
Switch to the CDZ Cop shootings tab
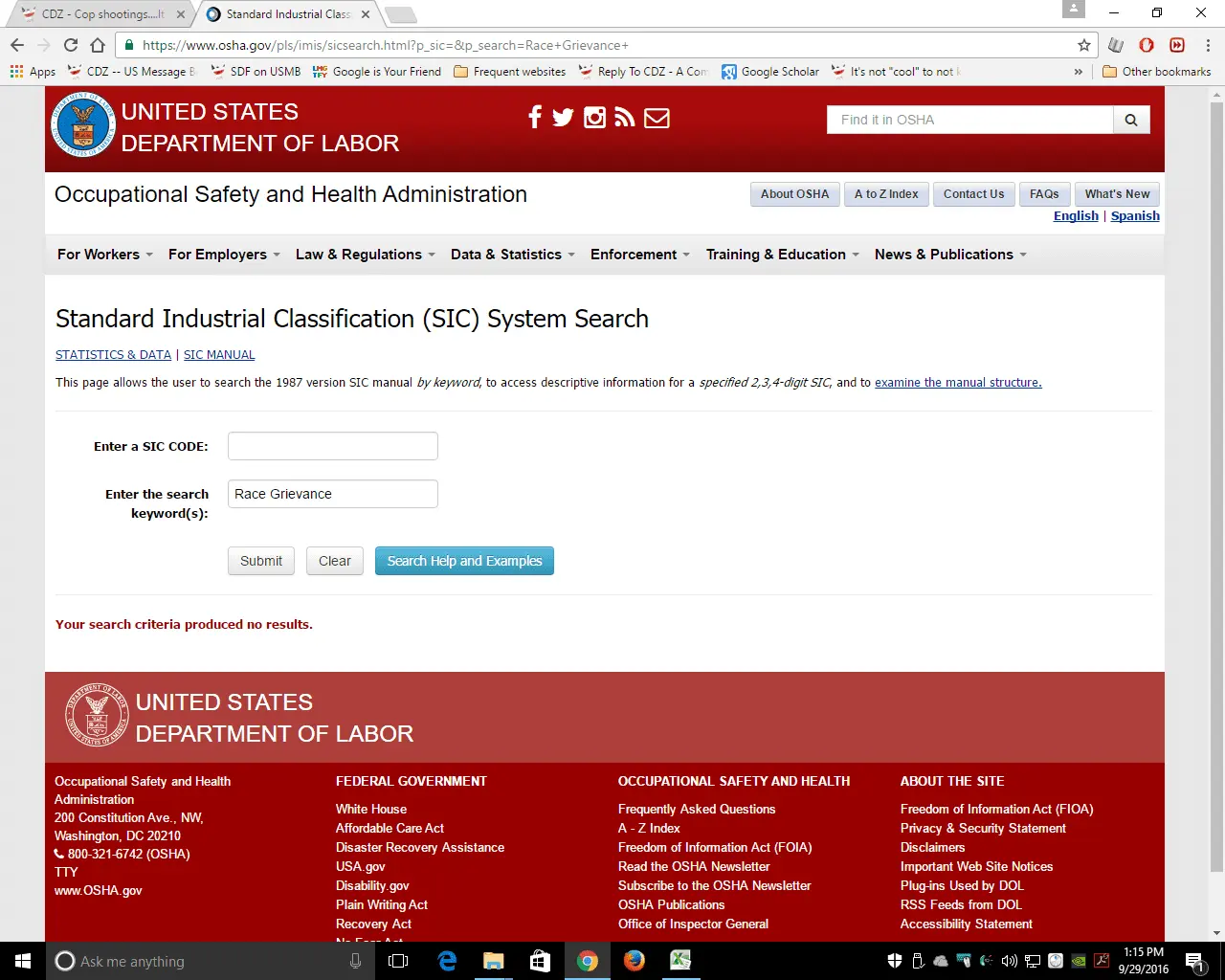pos(102,14)
